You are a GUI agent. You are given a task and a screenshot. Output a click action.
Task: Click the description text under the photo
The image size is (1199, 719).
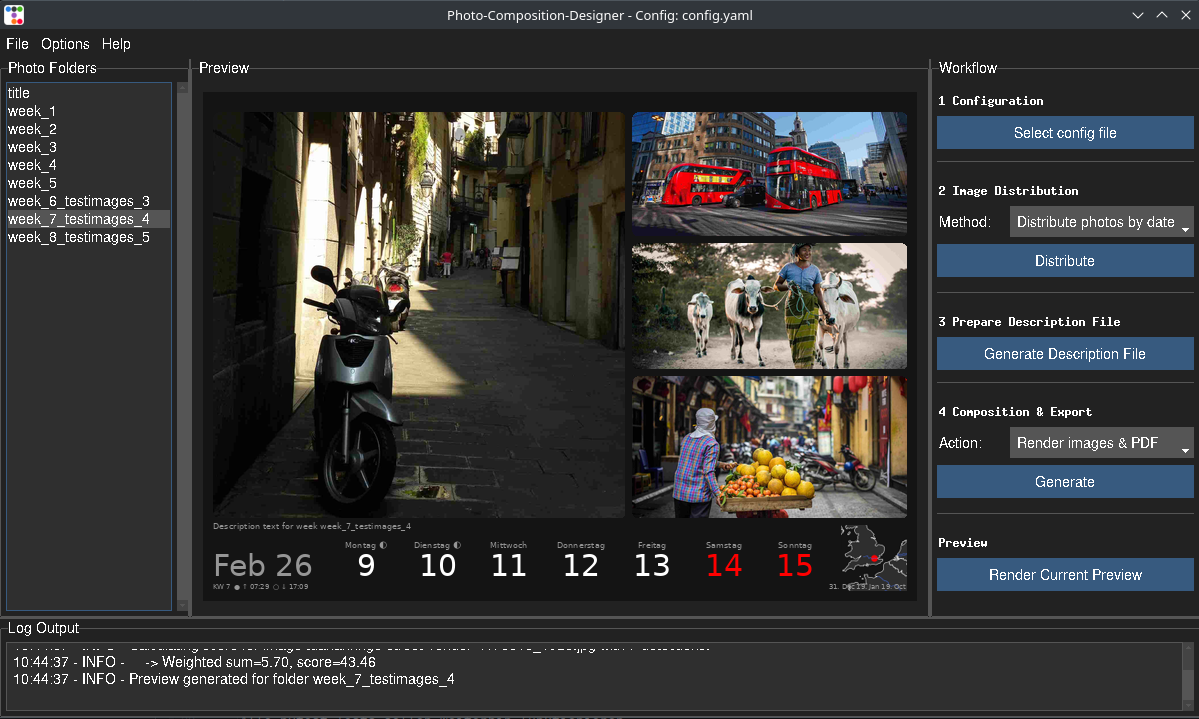point(312,526)
